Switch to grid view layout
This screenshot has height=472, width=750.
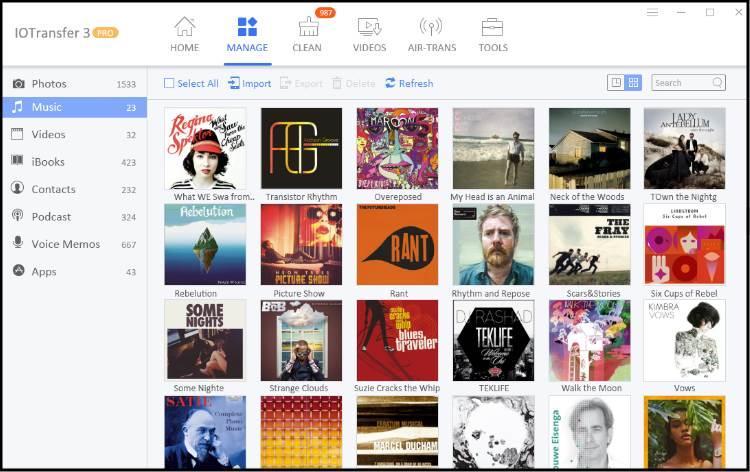point(633,83)
